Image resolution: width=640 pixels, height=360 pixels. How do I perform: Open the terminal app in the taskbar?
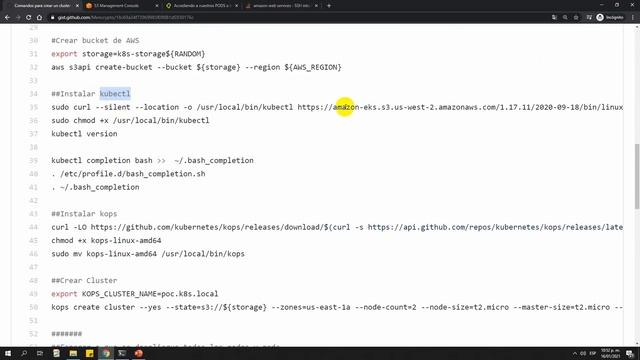122,353
